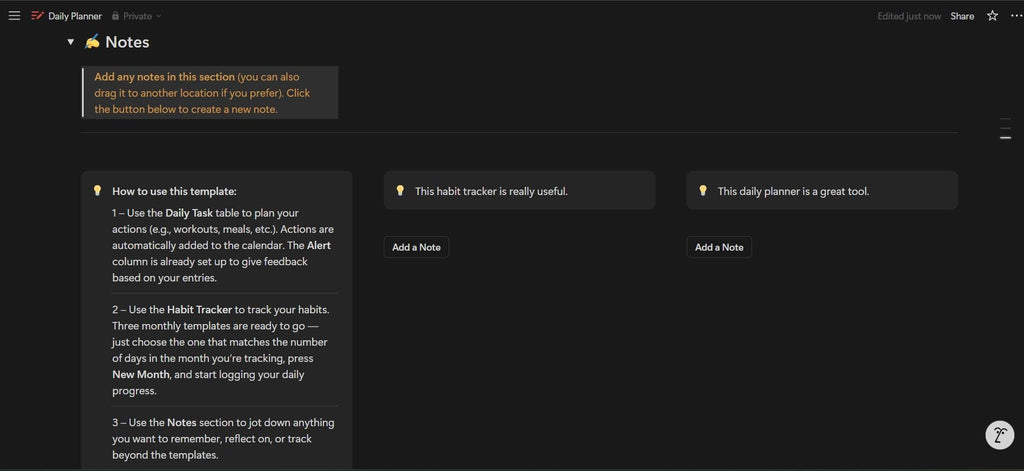Click the Daily Planner breadcrumb title
The width and height of the screenshot is (1024, 471).
[75, 16]
